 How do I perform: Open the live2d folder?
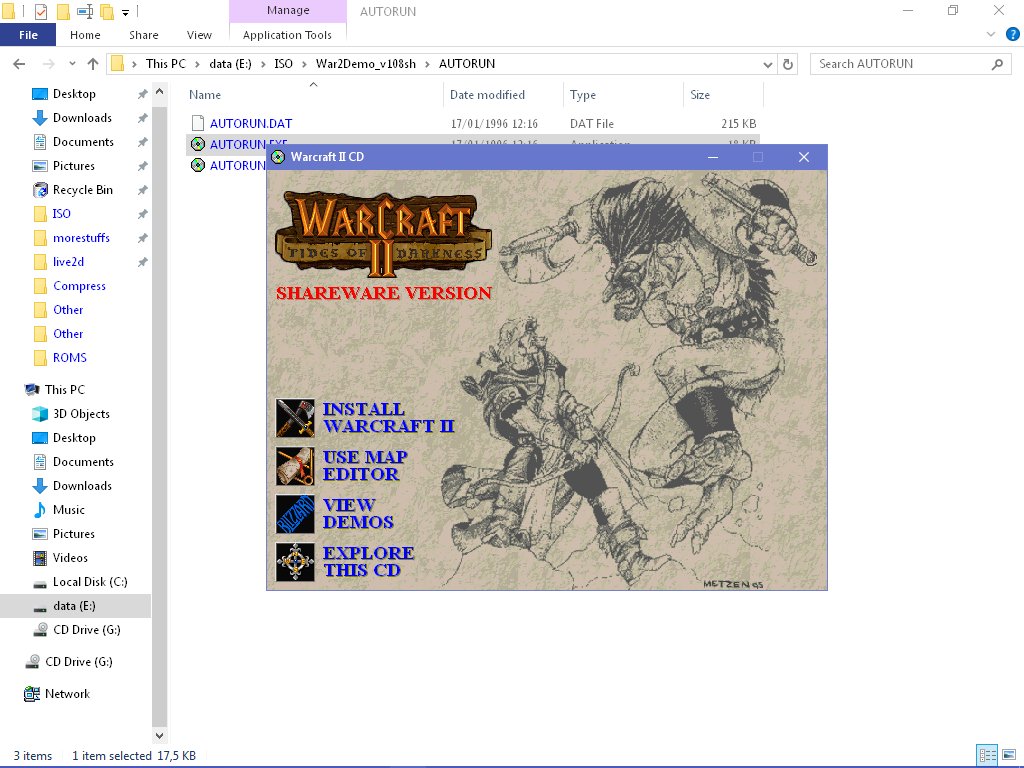(x=68, y=262)
